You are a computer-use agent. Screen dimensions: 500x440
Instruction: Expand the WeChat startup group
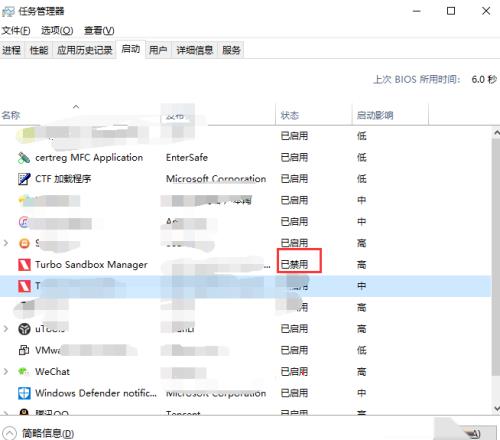tap(6, 371)
